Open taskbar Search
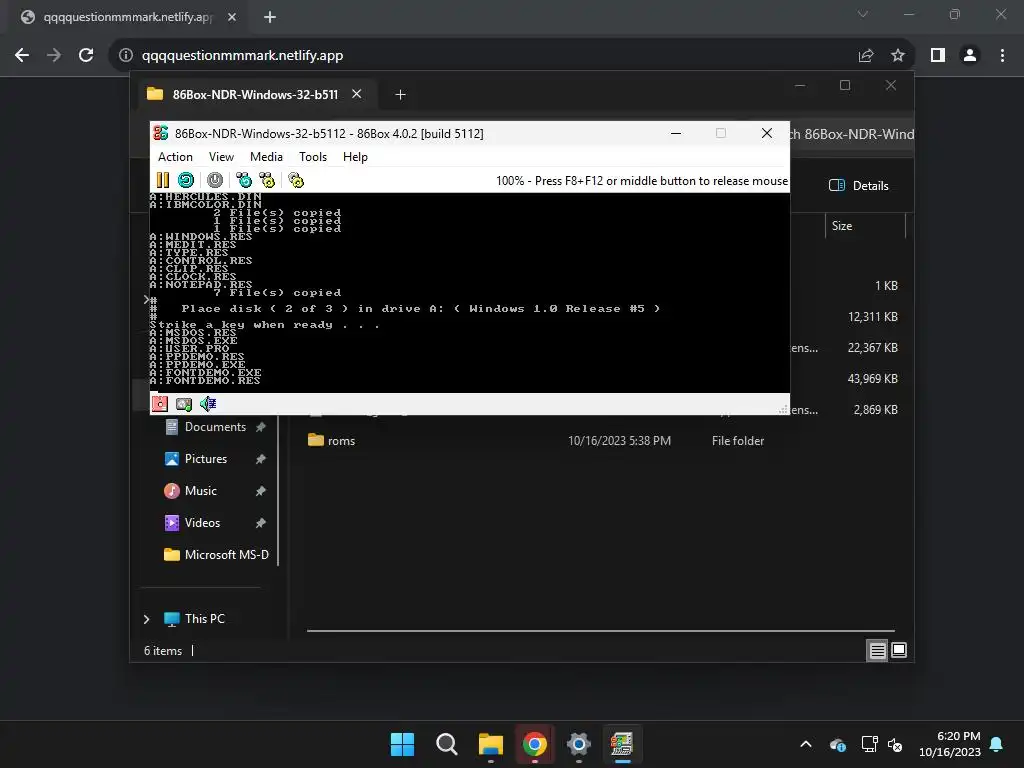 pyautogui.click(x=447, y=744)
